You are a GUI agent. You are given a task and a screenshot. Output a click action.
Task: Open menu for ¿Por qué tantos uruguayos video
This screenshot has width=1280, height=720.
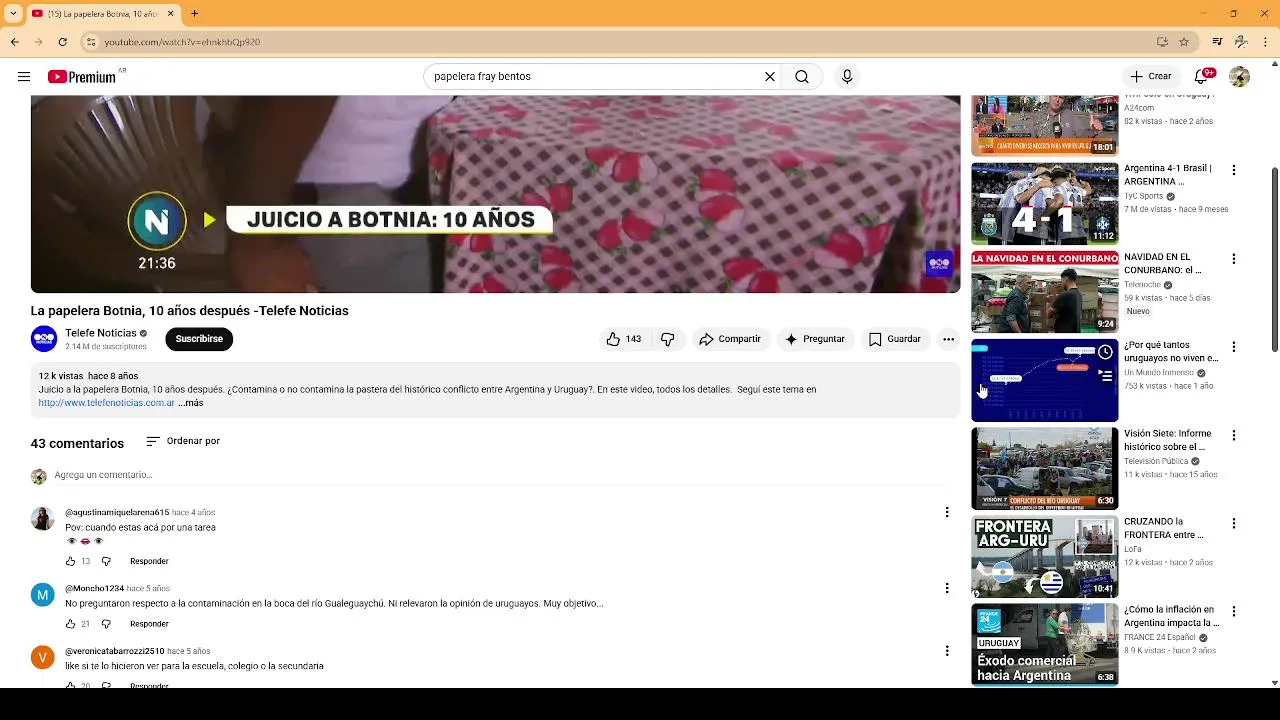1233,347
